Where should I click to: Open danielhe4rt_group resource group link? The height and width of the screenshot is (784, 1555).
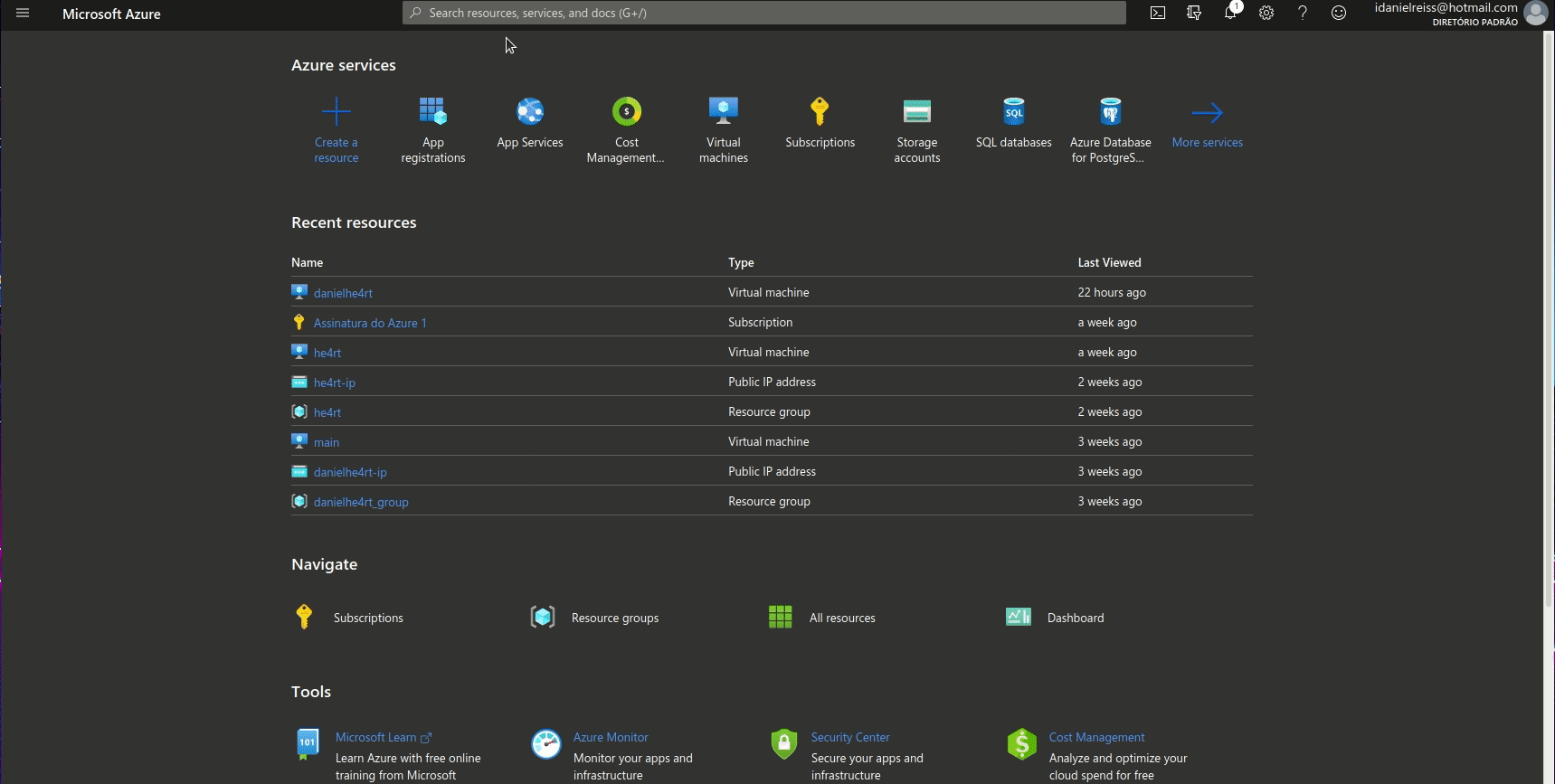[361, 502]
